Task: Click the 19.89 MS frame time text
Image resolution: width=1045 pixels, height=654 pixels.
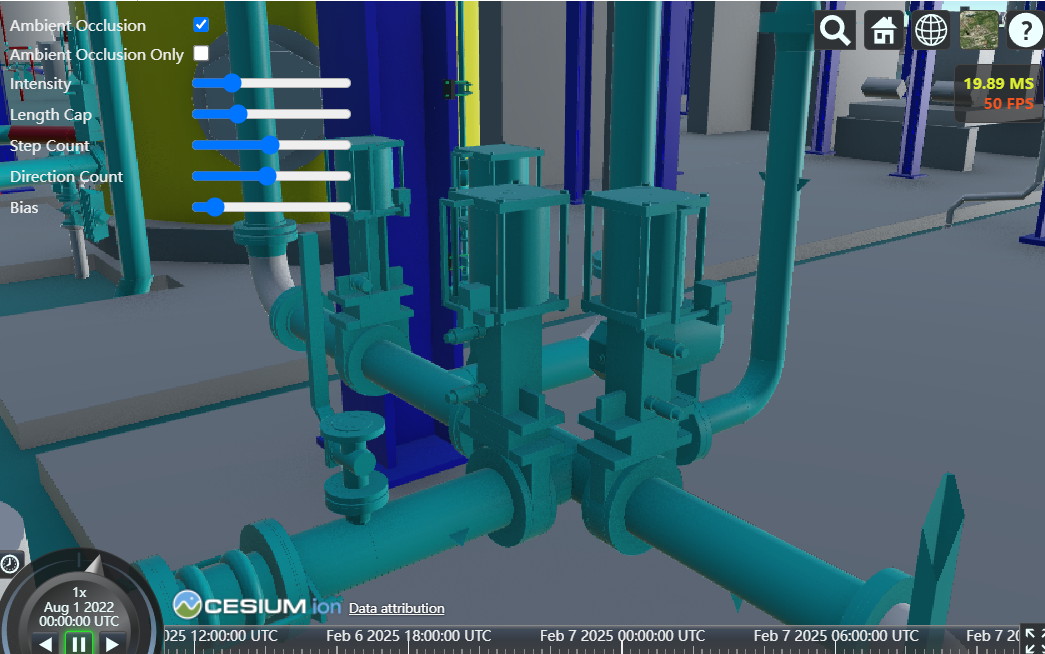Action: [998, 84]
